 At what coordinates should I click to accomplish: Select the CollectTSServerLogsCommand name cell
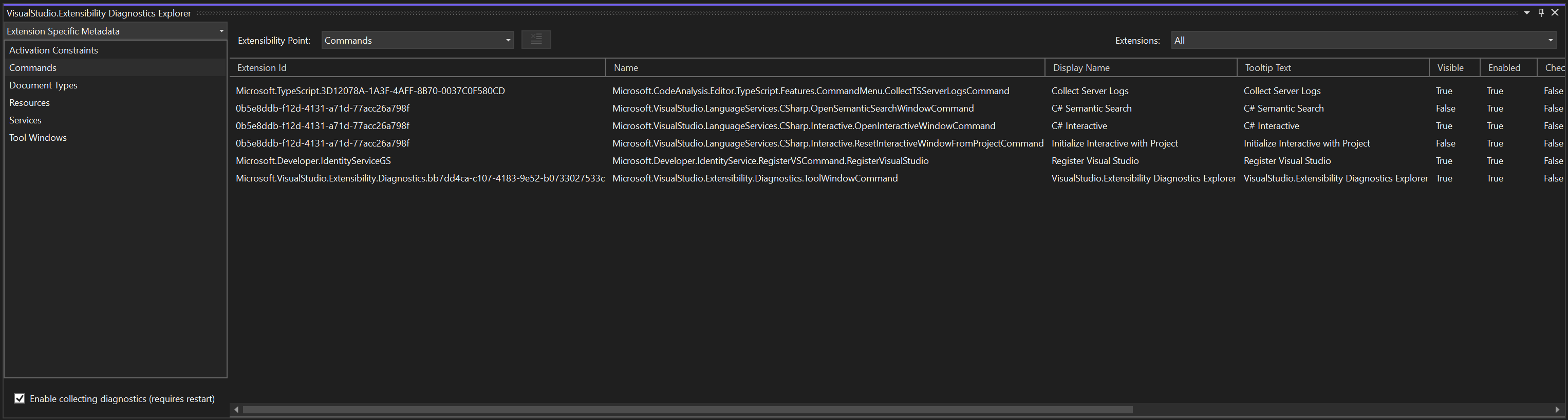click(x=811, y=90)
